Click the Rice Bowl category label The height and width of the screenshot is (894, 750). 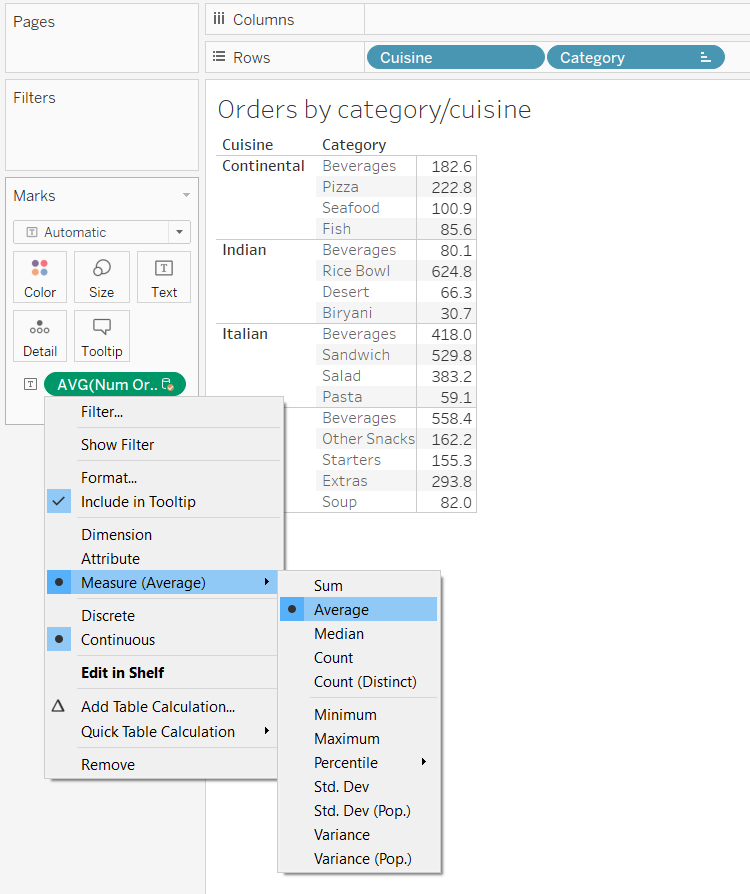click(356, 271)
